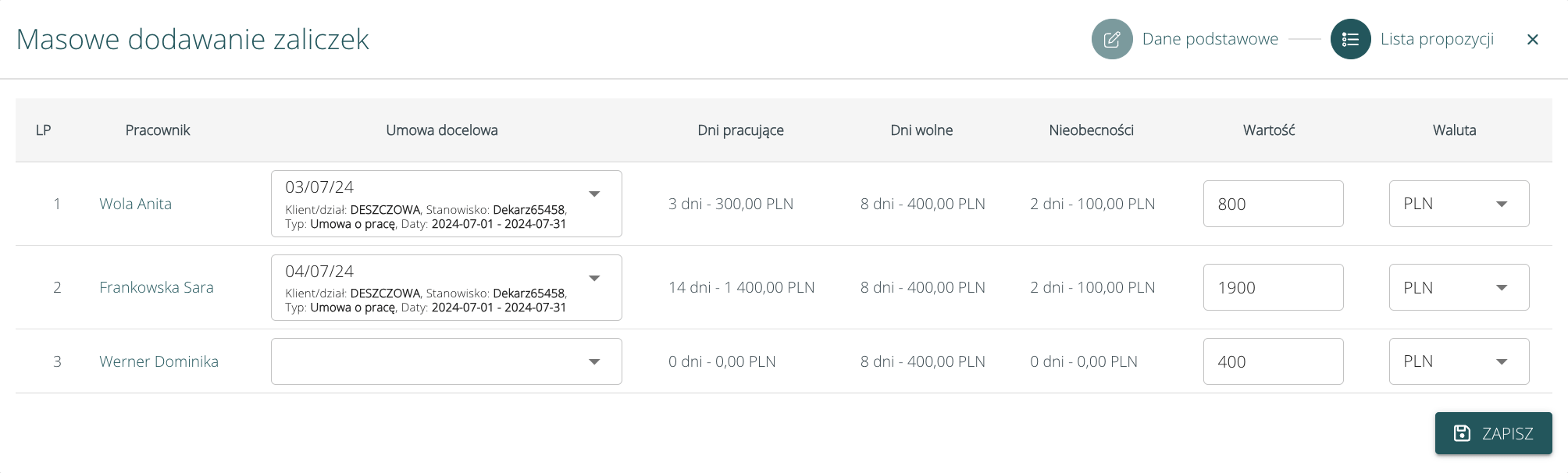Focus the Wartość field showing 1900
This screenshot has height=473, width=1568.
1273,287
